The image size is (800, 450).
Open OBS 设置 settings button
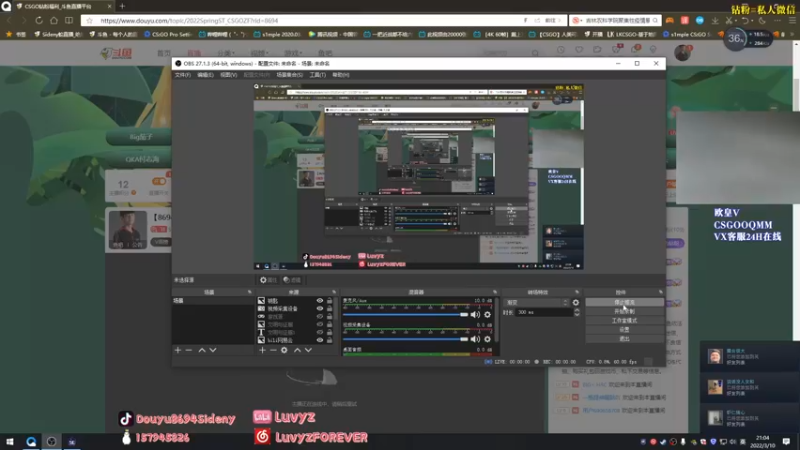[624, 330]
